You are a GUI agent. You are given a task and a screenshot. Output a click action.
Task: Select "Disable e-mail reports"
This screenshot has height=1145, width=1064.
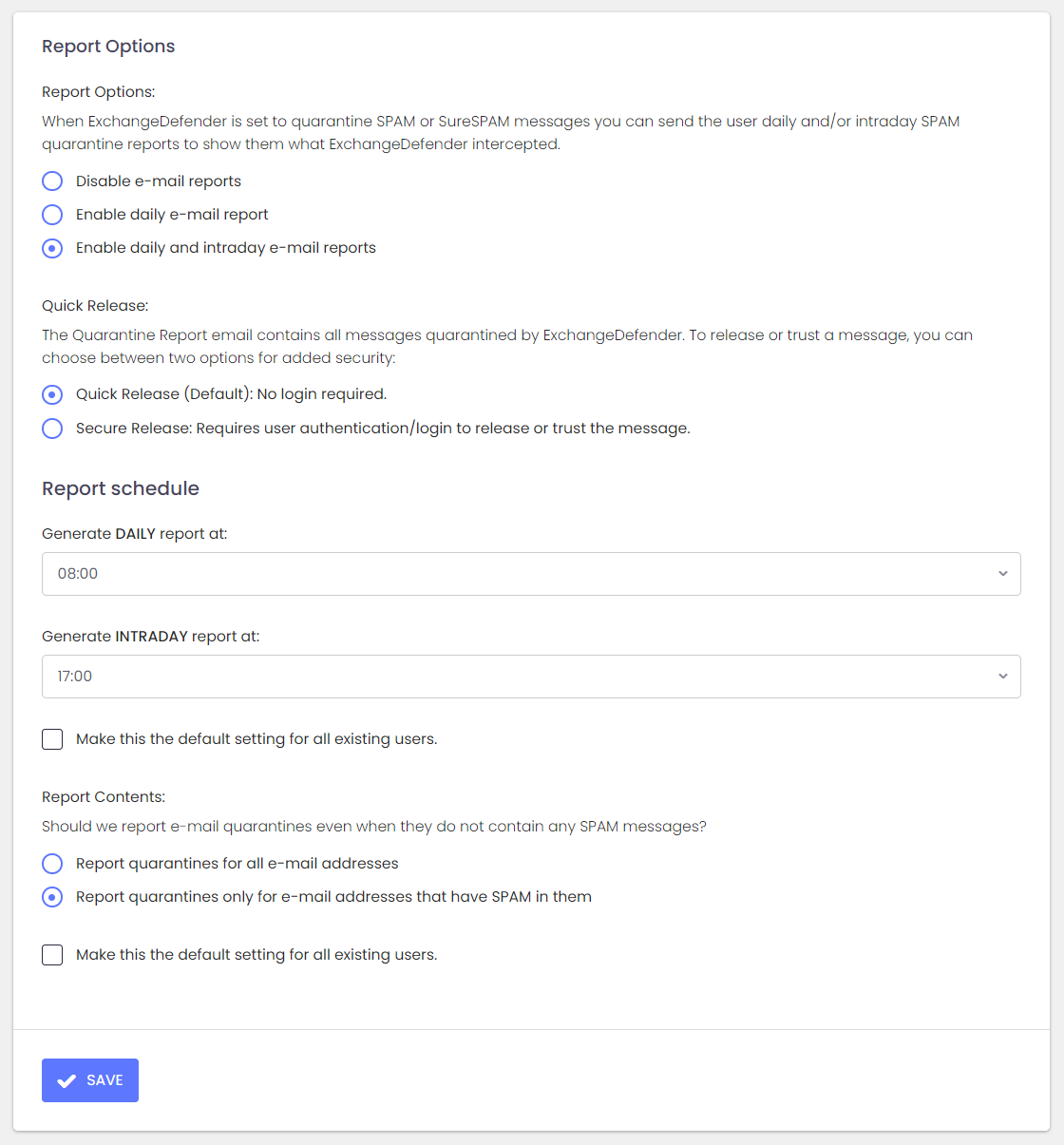pos(52,181)
